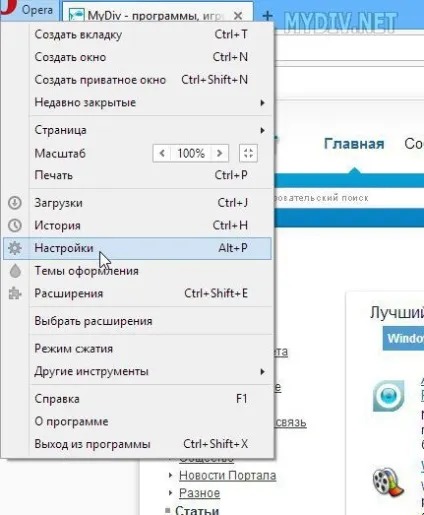Viewport: 424px width, 515px height.
Task: Click the Статьи category heading
Action: pyautogui.click(x=197, y=510)
